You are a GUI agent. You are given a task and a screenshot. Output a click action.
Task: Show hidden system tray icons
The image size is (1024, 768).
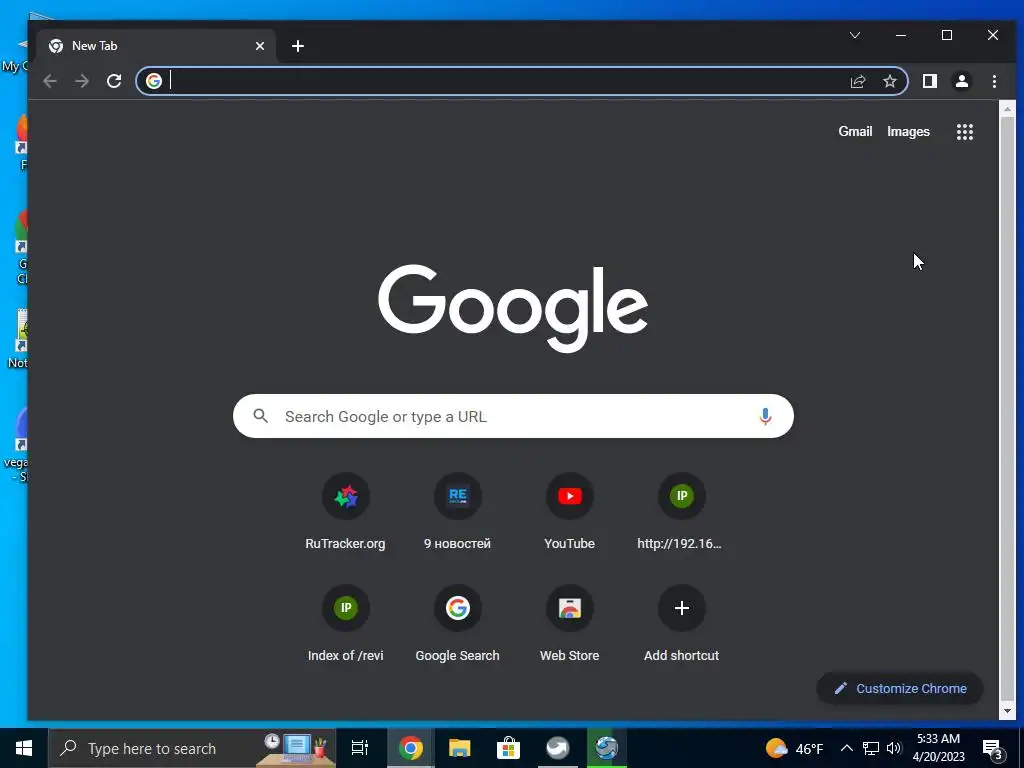point(846,748)
